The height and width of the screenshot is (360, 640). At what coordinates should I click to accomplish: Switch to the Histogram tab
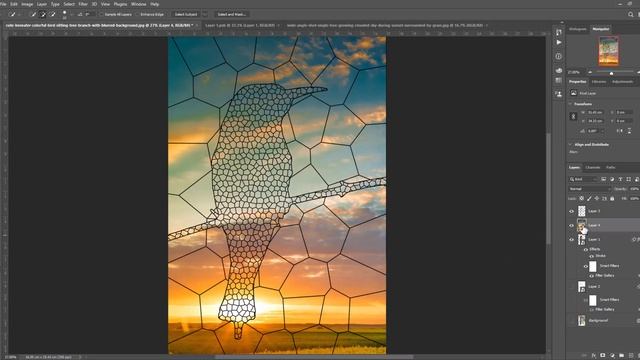(578, 29)
